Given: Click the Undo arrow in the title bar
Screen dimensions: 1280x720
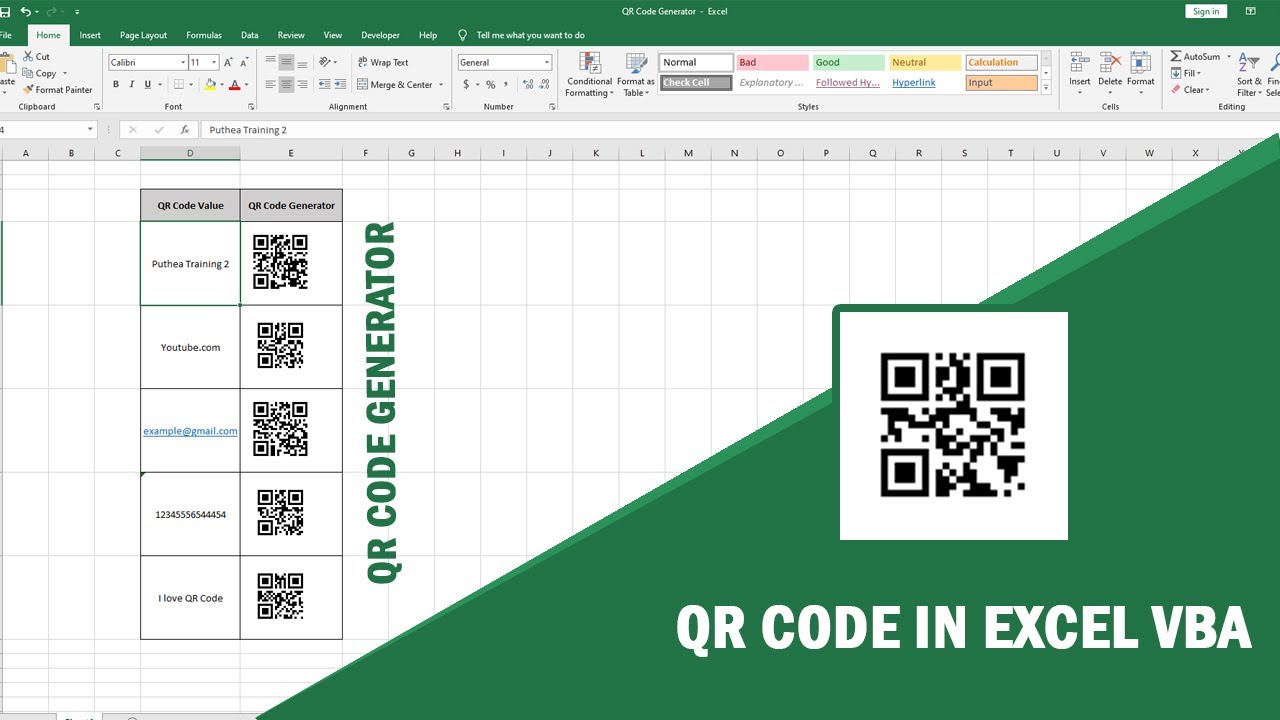Looking at the screenshot, I should (25, 11).
